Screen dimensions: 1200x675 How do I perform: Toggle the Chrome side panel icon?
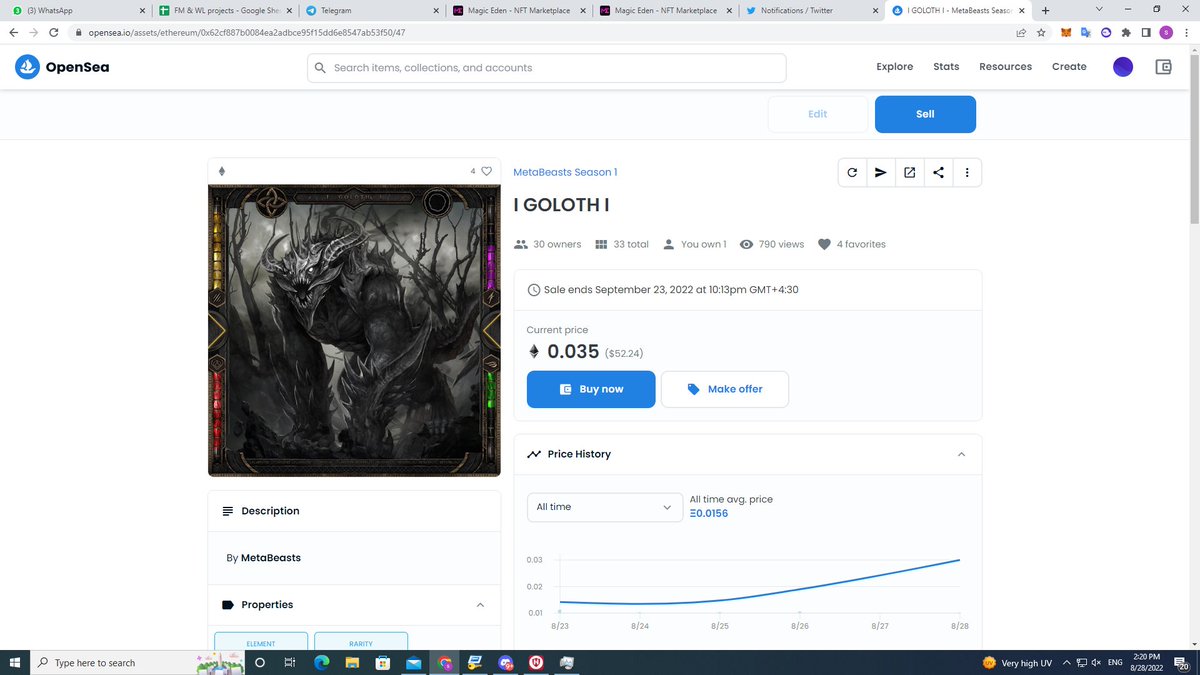[1146, 32]
